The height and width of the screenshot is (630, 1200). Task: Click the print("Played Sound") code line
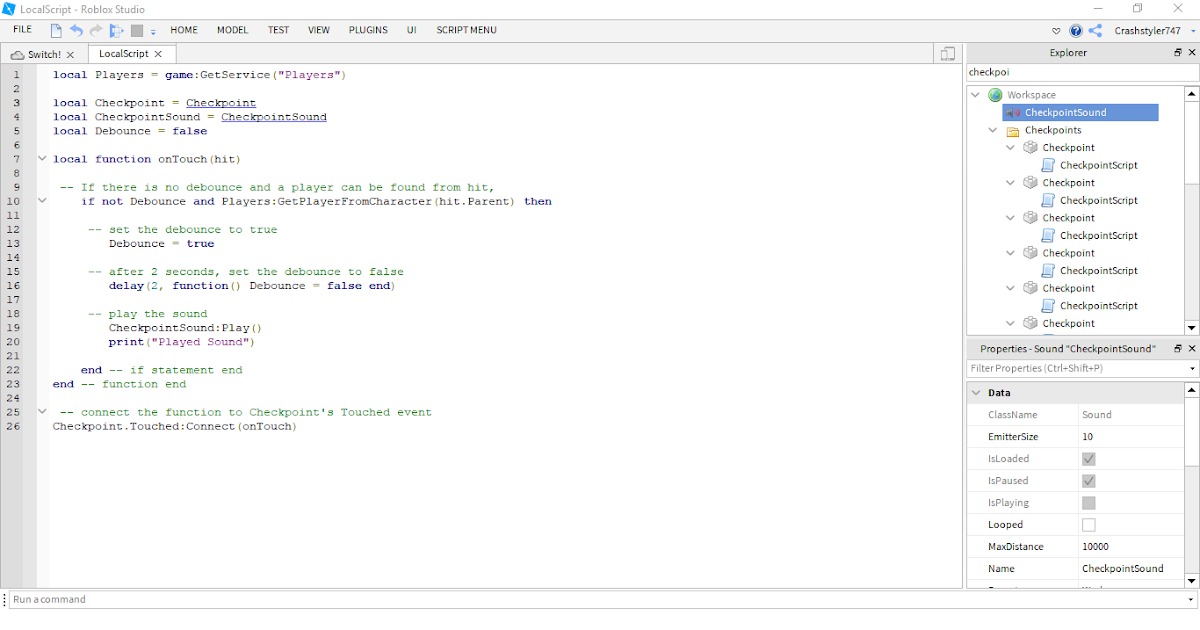[x=182, y=342]
